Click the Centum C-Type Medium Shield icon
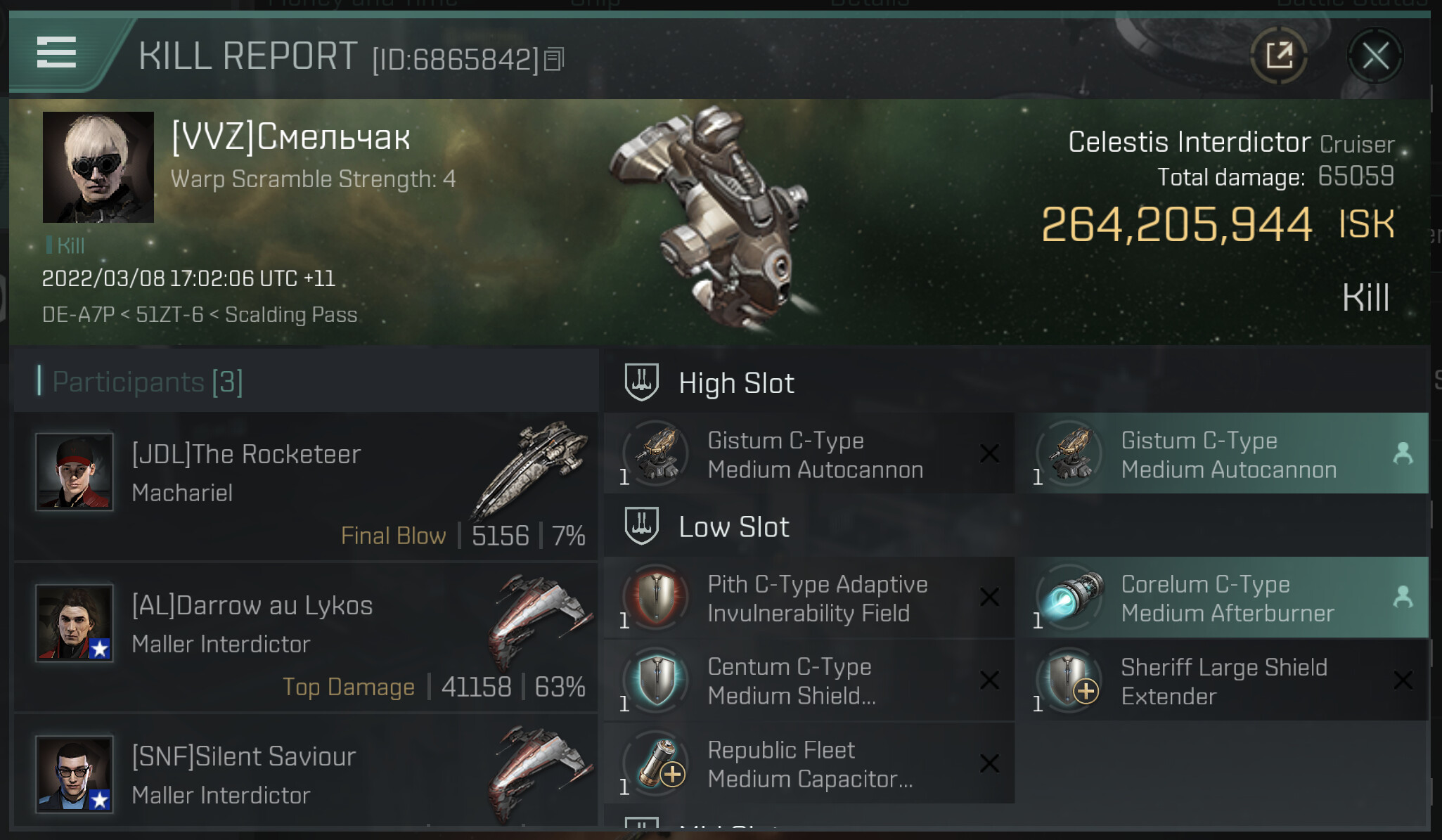Image resolution: width=1442 pixels, height=840 pixels. click(x=657, y=680)
